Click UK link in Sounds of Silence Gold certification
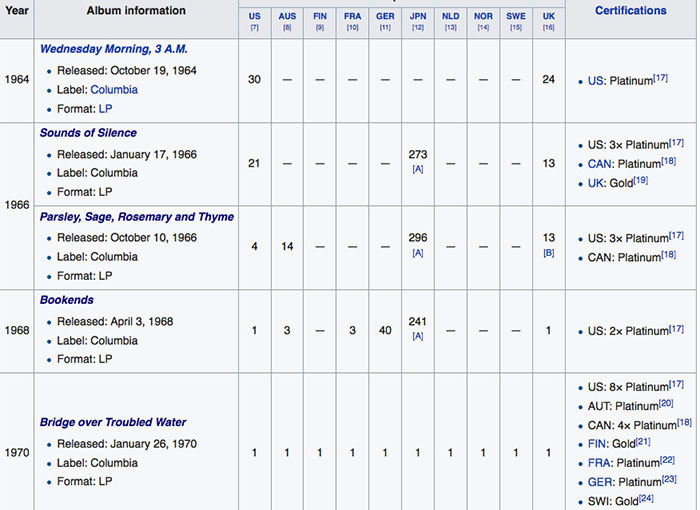 [x=596, y=184]
